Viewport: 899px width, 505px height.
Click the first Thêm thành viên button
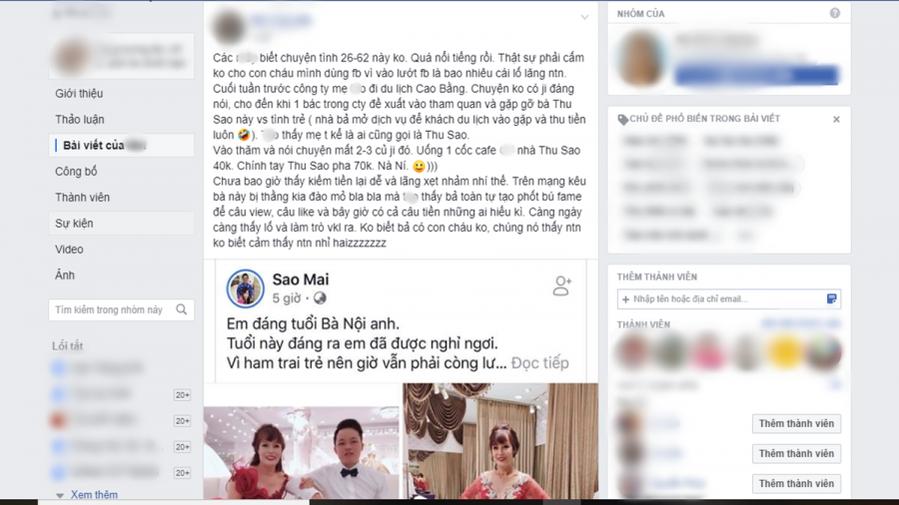[x=796, y=424]
